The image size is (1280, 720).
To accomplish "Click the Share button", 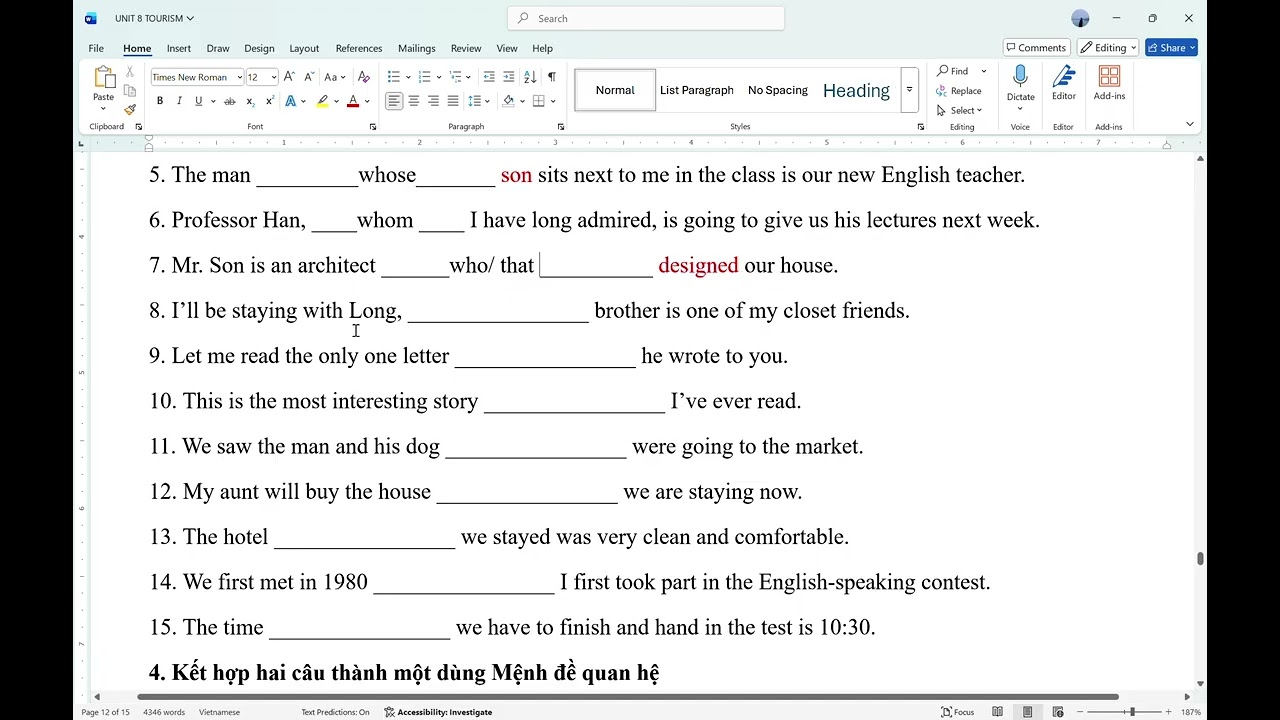I will (1171, 48).
